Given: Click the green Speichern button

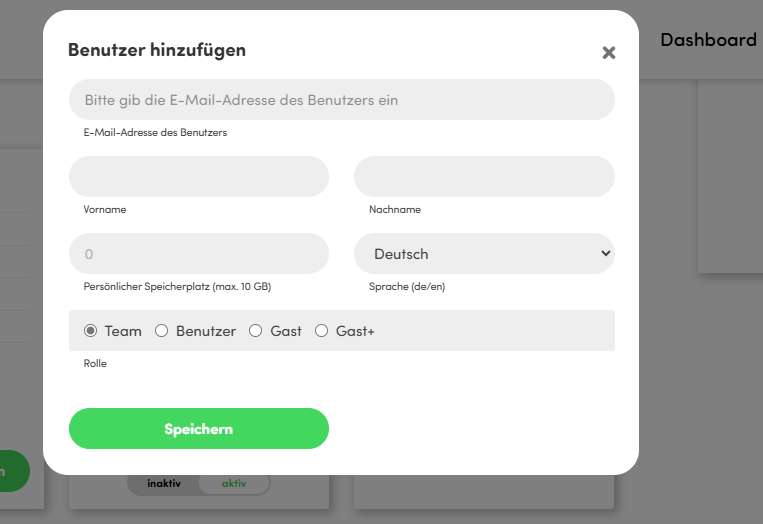Looking at the screenshot, I should [199, 429].
